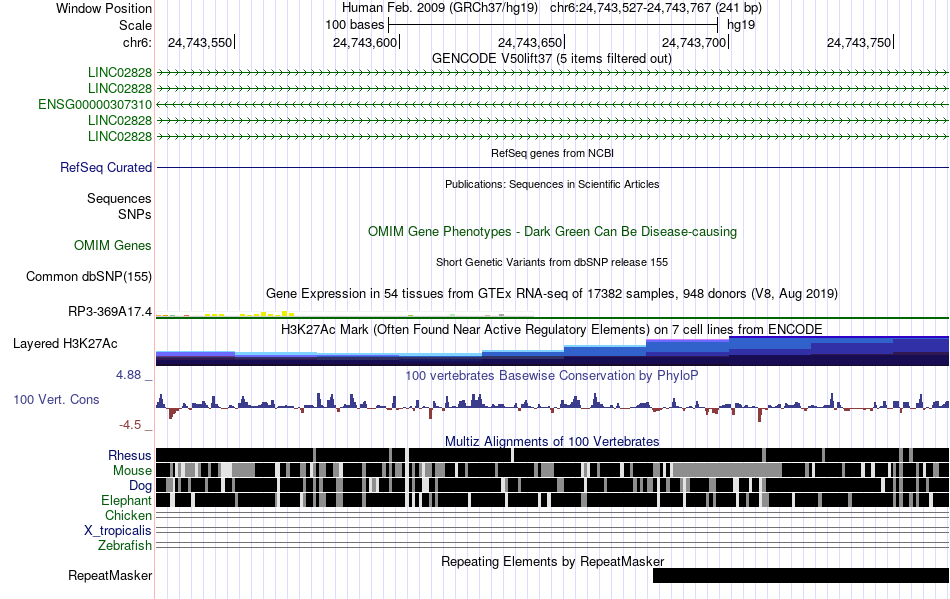Open GTEx Gene Expression in 54 tissues title
The image size is (950, 599).
[552, 294]
